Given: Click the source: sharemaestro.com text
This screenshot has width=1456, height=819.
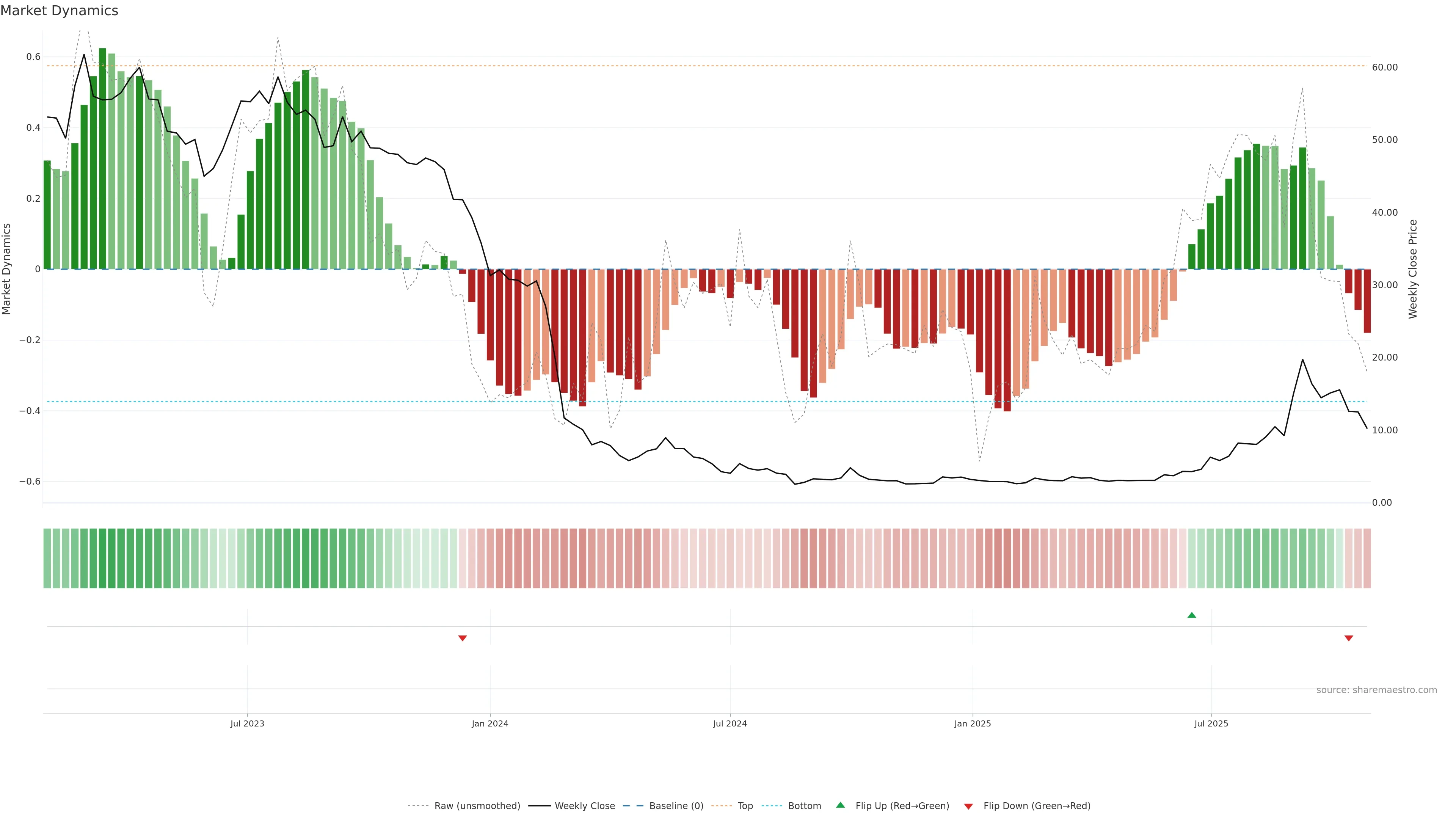Looking at the screenshot, I should (1376, 690).
